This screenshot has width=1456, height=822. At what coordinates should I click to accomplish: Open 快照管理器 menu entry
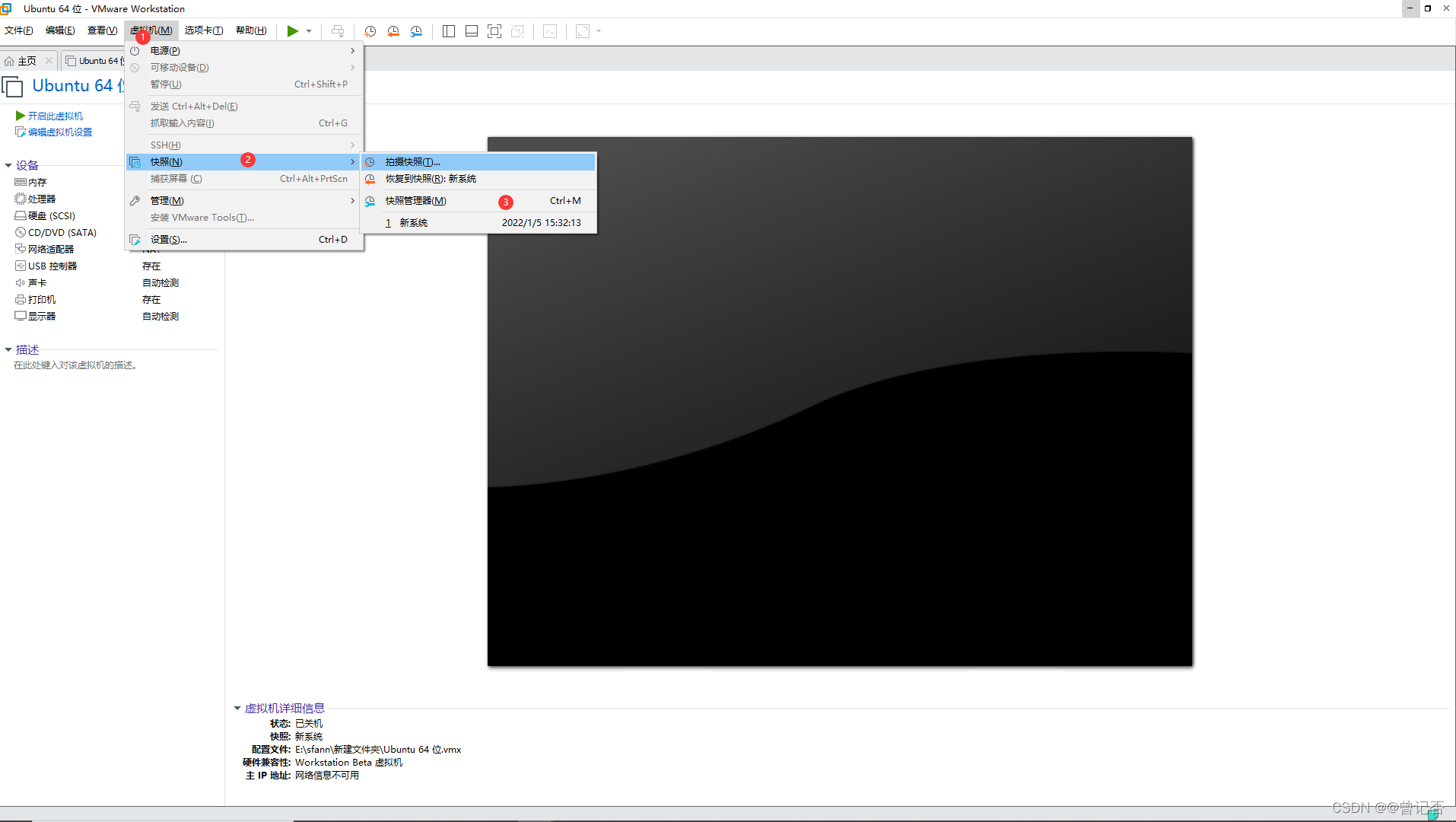coord(415,201)
